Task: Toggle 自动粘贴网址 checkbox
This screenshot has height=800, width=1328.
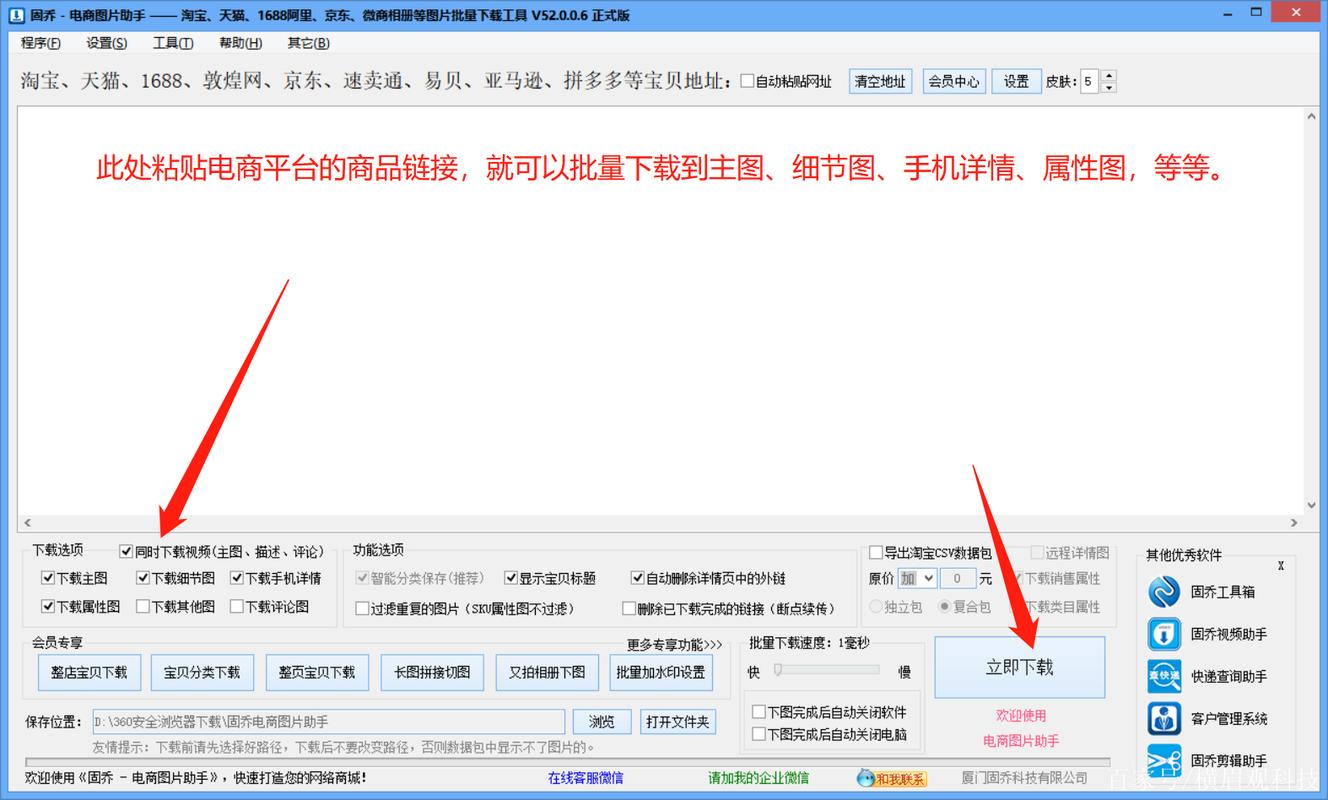Action: 747,82
